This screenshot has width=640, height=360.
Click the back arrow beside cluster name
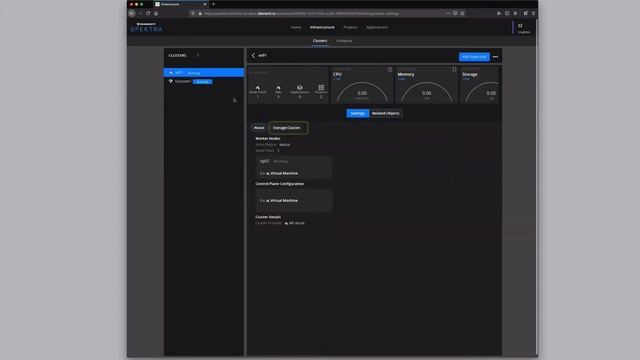click(253, 56)
